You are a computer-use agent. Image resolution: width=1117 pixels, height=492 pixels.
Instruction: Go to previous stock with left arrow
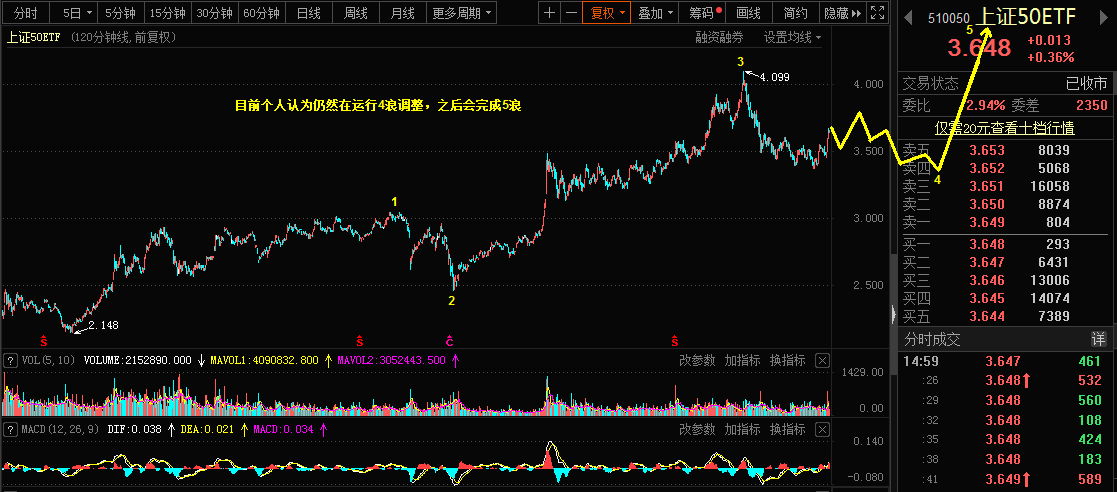(x=908, y=19)
